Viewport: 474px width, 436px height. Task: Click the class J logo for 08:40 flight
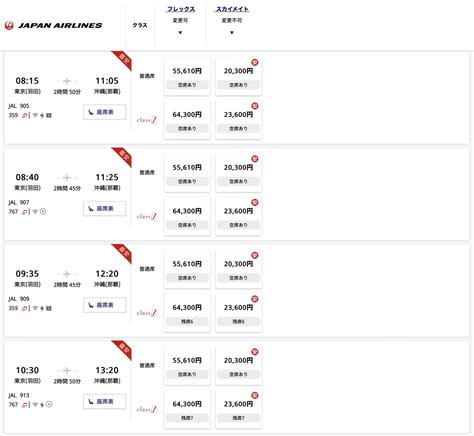coord(147,217)
